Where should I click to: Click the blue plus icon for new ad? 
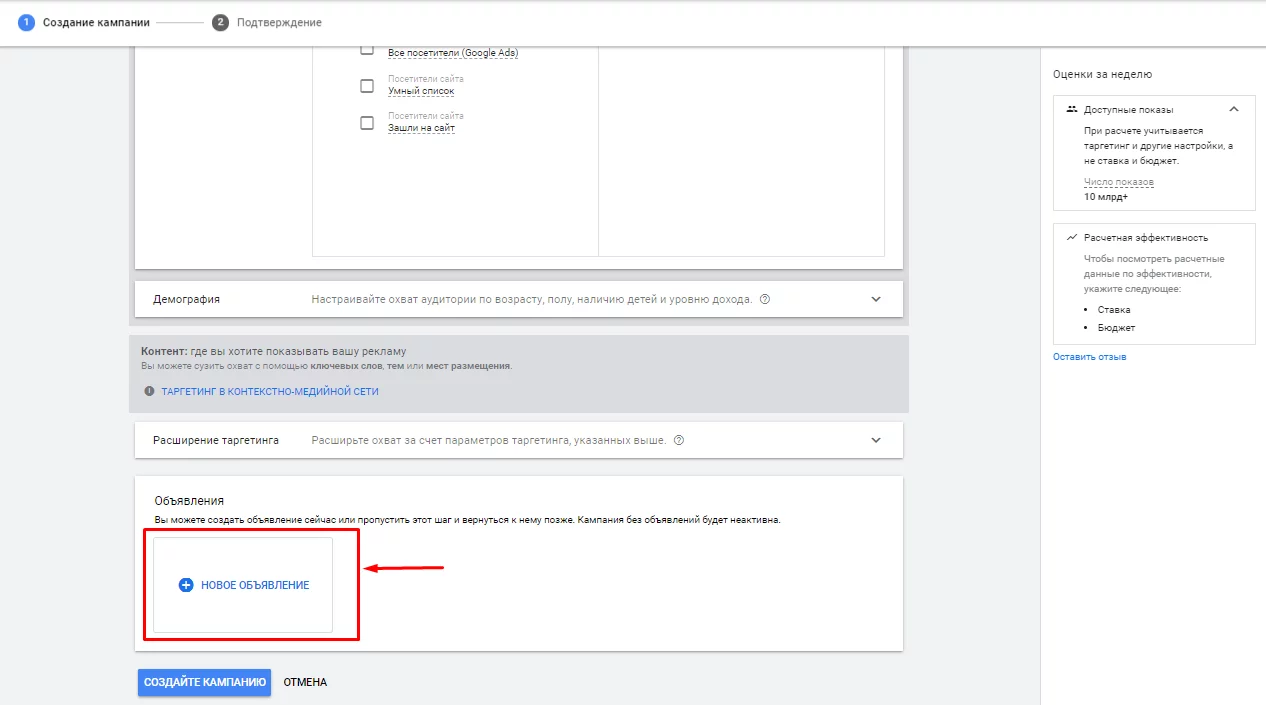click(x=185, y=585)
